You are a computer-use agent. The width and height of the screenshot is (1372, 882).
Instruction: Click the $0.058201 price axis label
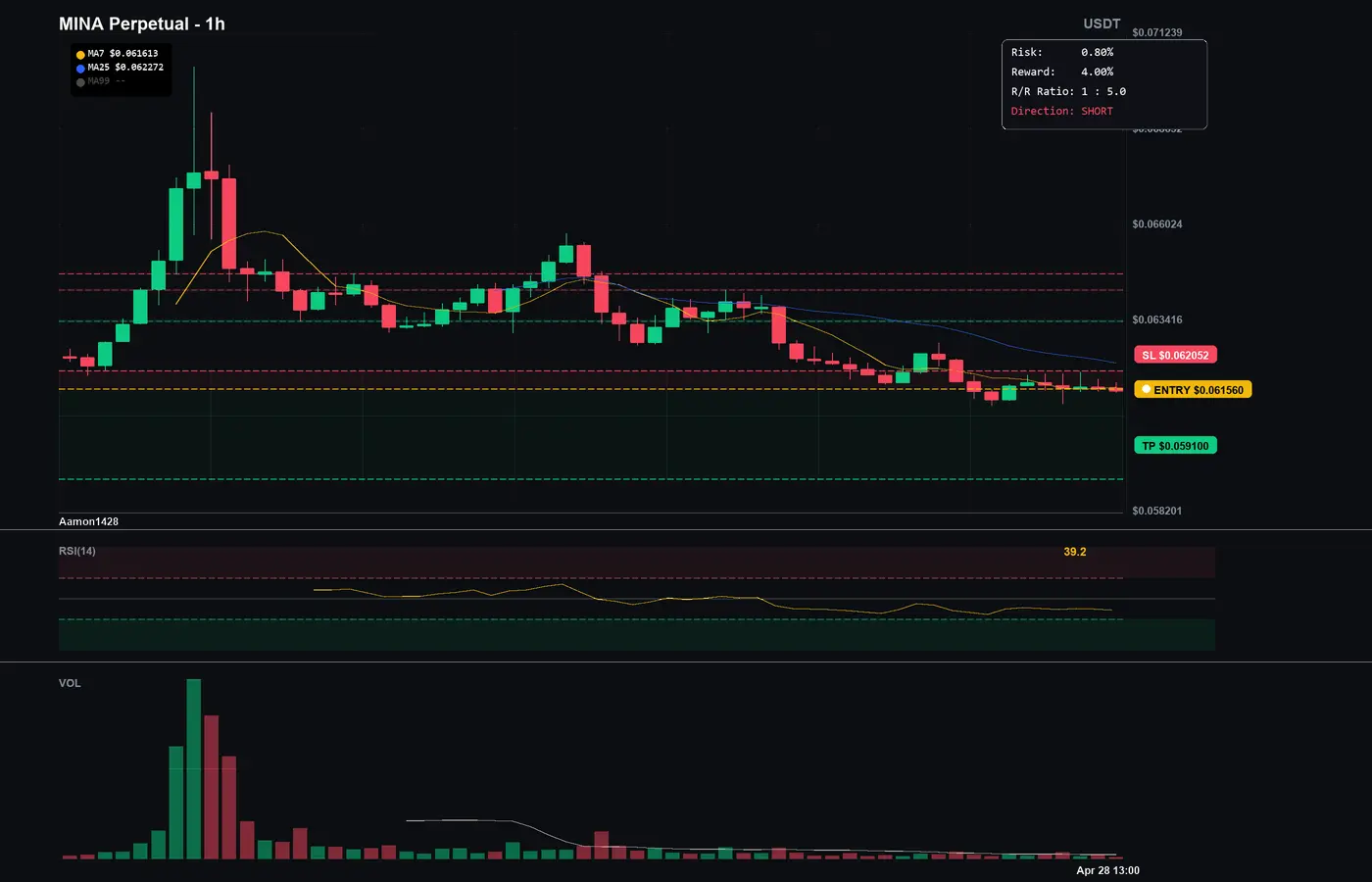pos(1157,511)
